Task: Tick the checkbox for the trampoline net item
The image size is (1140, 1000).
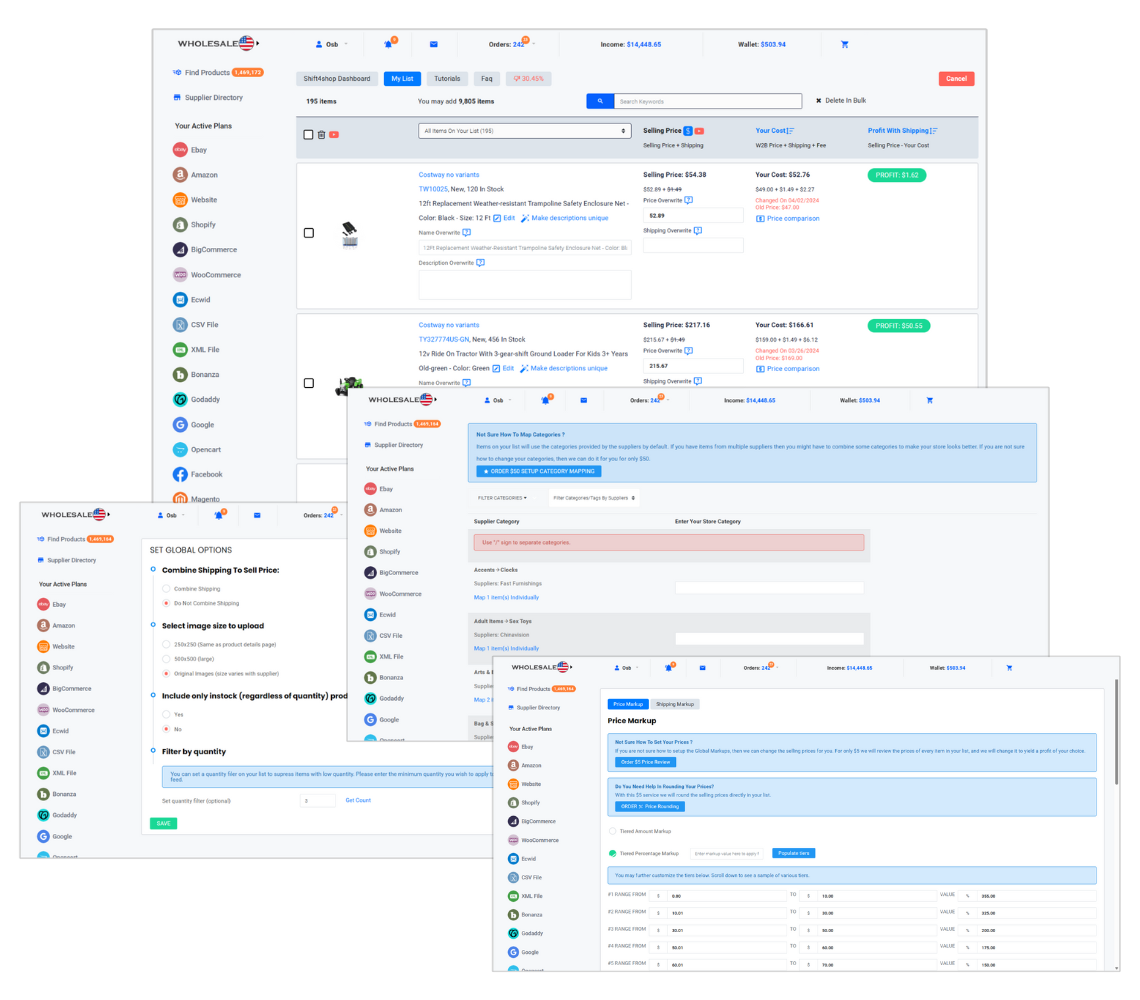Action: [x=308, y=233]
